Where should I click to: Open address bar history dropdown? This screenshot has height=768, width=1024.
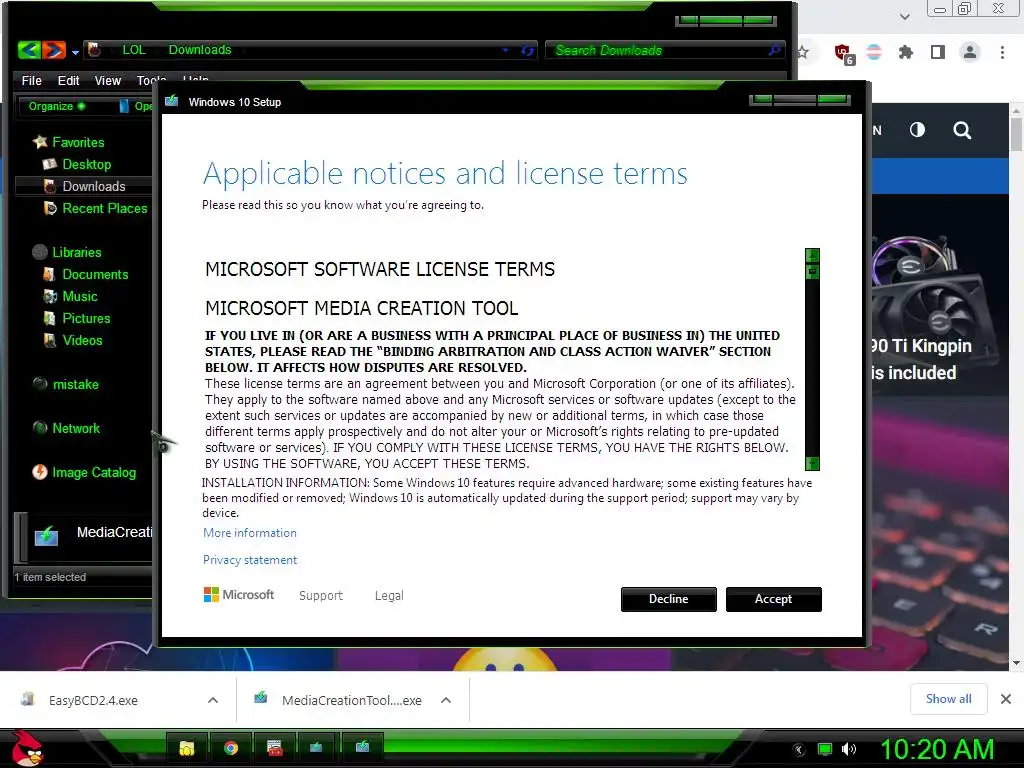coord(505,50)
